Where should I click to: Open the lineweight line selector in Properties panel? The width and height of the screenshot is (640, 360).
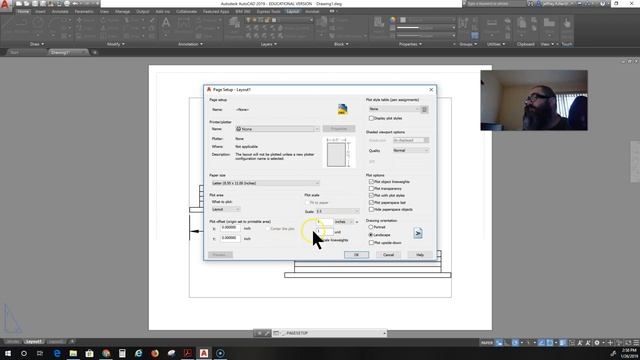(427, 28)
